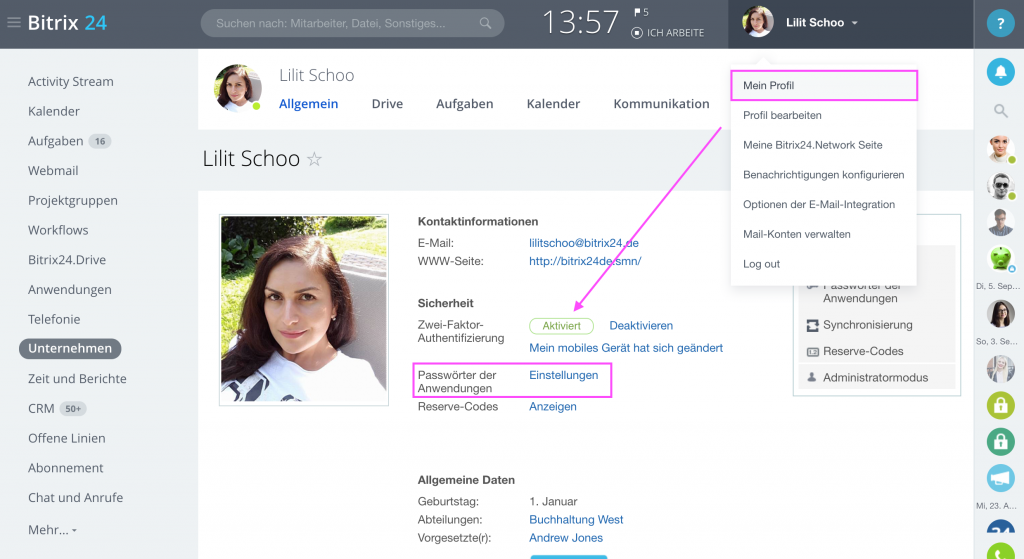
Task: Click Mein mobiles Gerät hat sich geändert
Action: tap(626, 348)
